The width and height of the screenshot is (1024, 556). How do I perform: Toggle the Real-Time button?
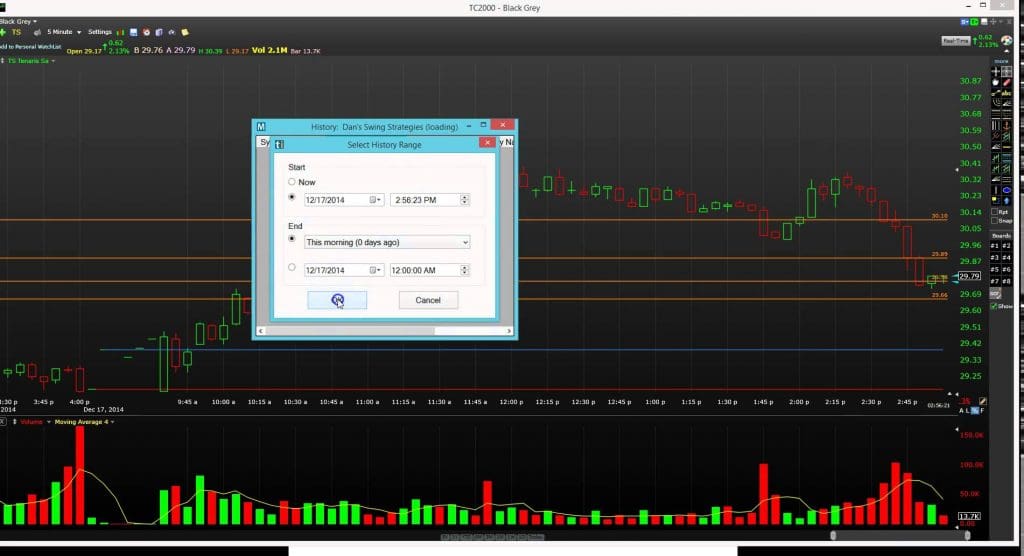tap(955, 41)
